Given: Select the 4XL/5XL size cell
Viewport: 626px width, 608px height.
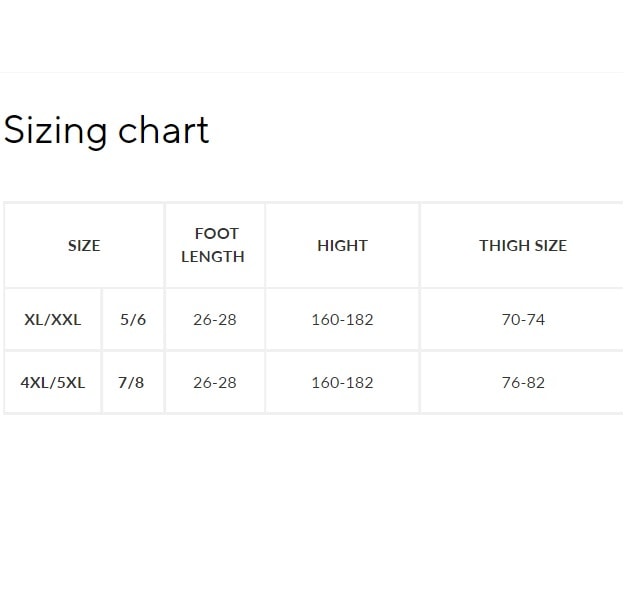Looking at the screenshot, I should point(53,382).
